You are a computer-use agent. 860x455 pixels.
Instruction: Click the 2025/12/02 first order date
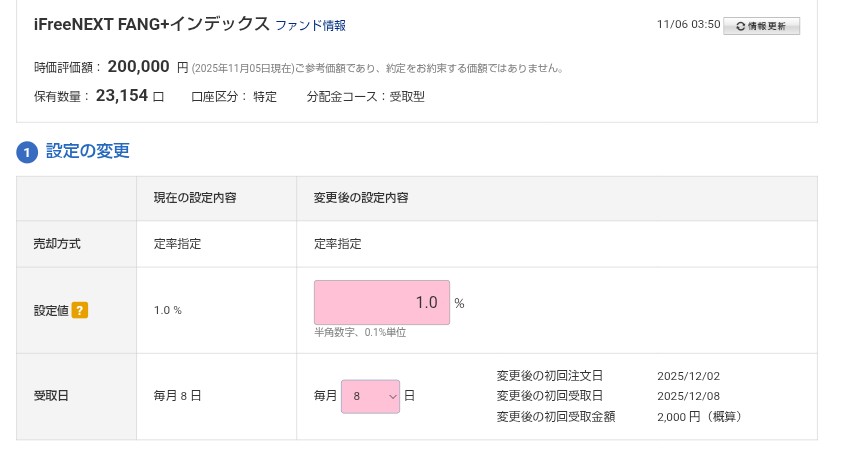tap(688, 377)
